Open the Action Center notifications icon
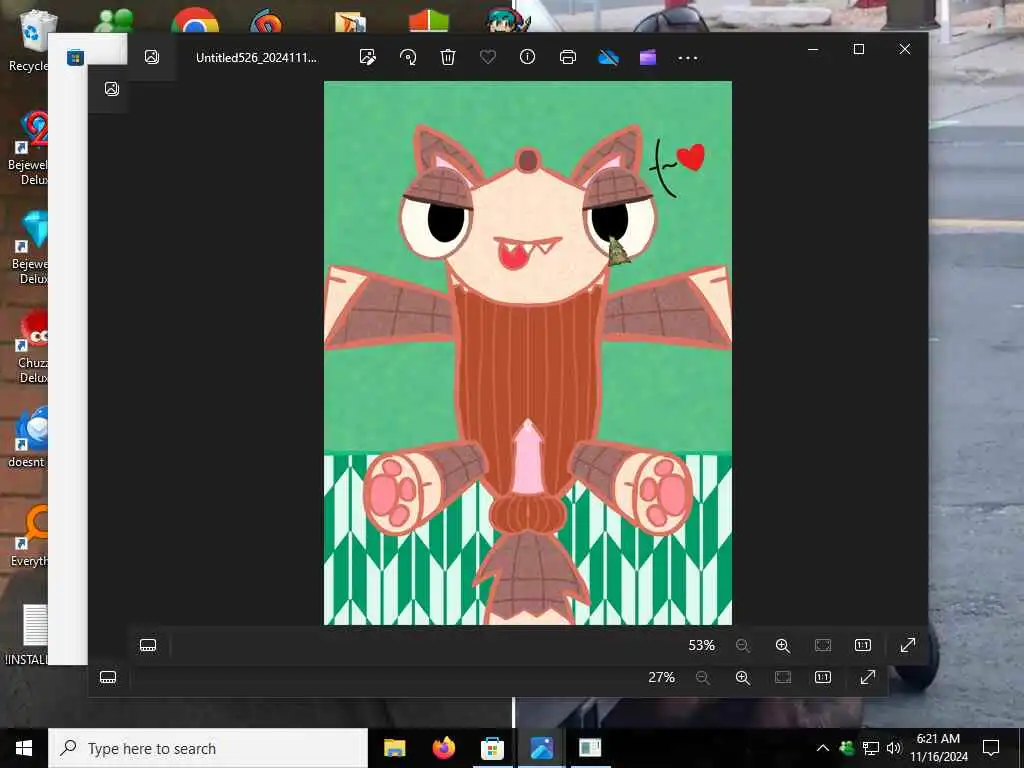 [x=991, y=748]
